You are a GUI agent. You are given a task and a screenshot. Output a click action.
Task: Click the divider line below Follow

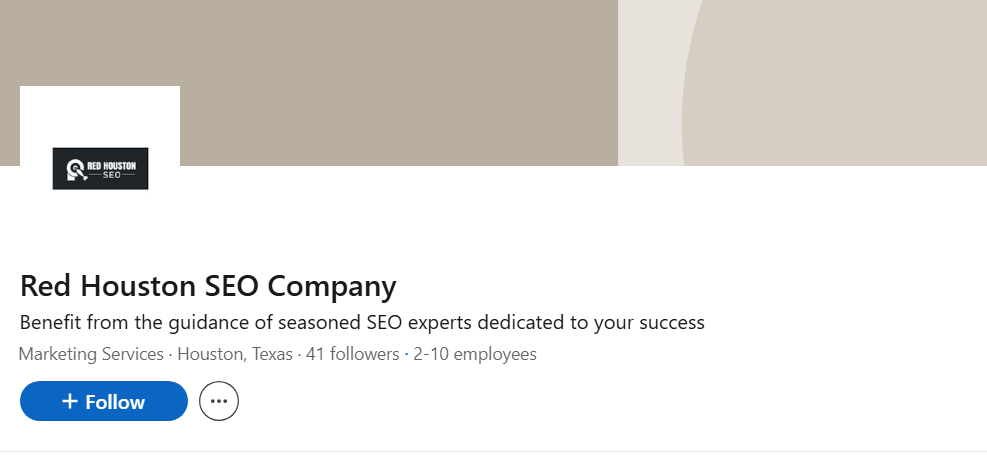[493, 451]
